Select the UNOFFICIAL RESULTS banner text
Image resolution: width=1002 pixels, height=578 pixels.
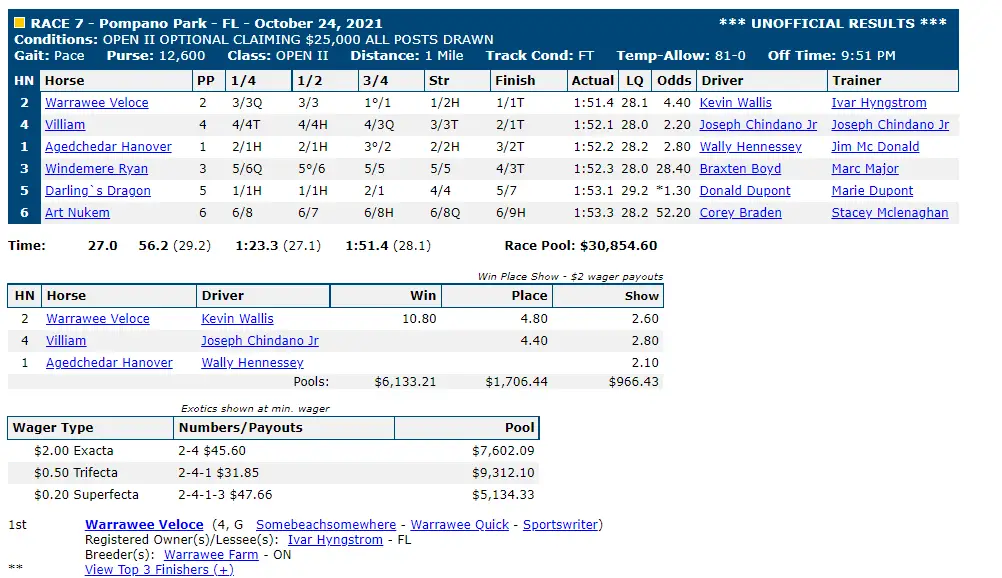(833, 23)
